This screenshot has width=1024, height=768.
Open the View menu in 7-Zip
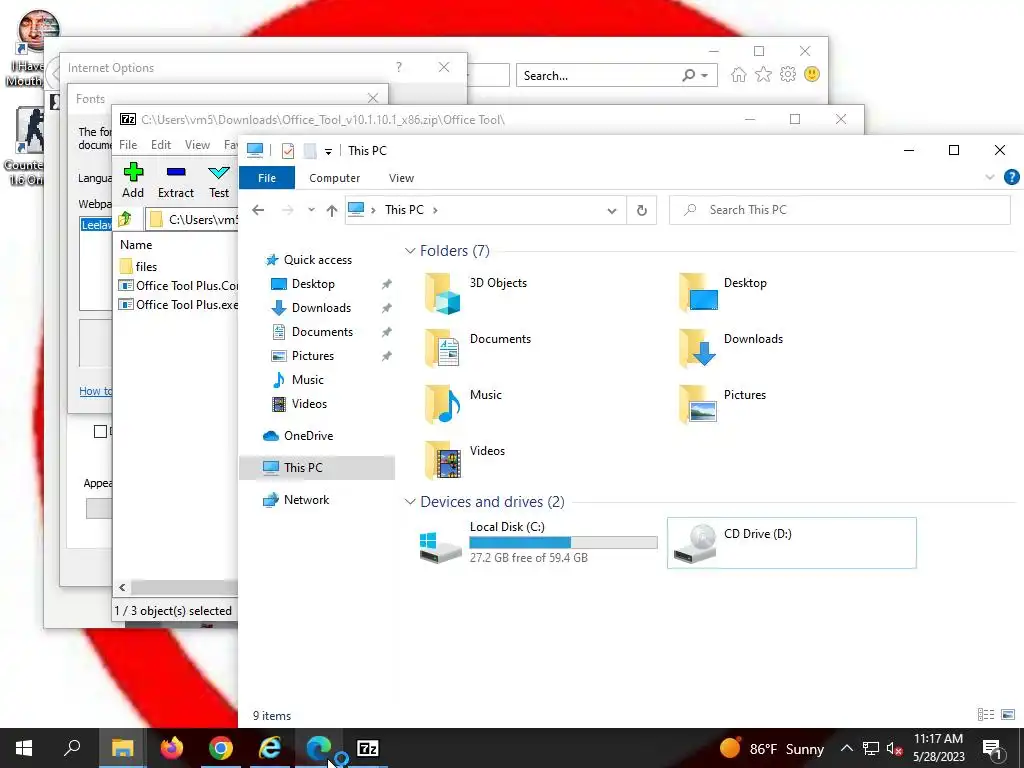(197, 144)
